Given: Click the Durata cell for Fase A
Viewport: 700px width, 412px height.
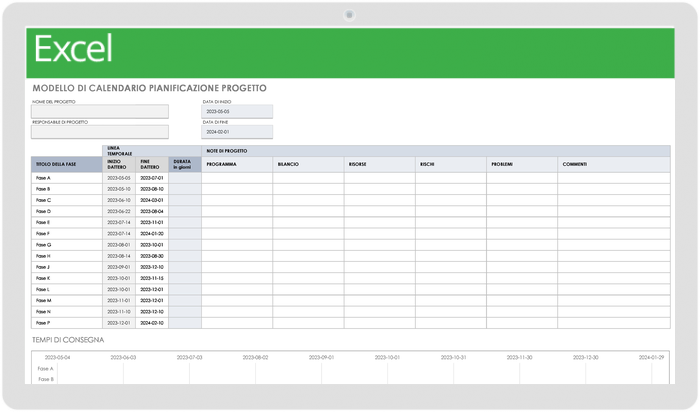Looking at the screenshot, I should click(x=185, y=178).
